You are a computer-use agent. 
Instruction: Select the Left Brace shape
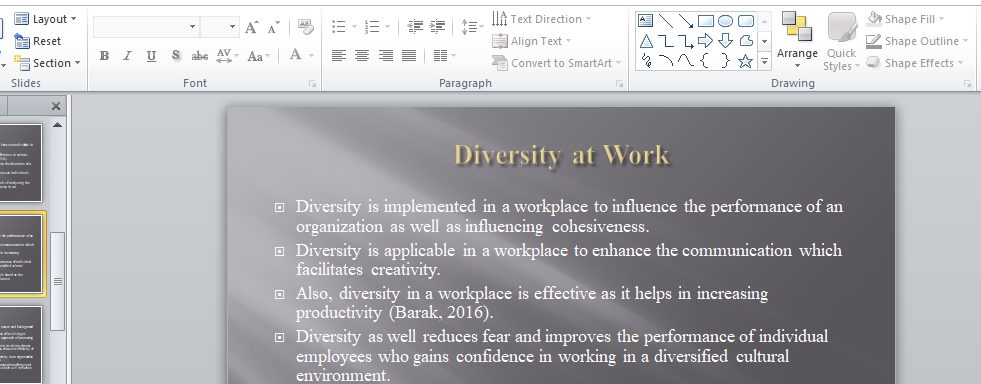705,61
